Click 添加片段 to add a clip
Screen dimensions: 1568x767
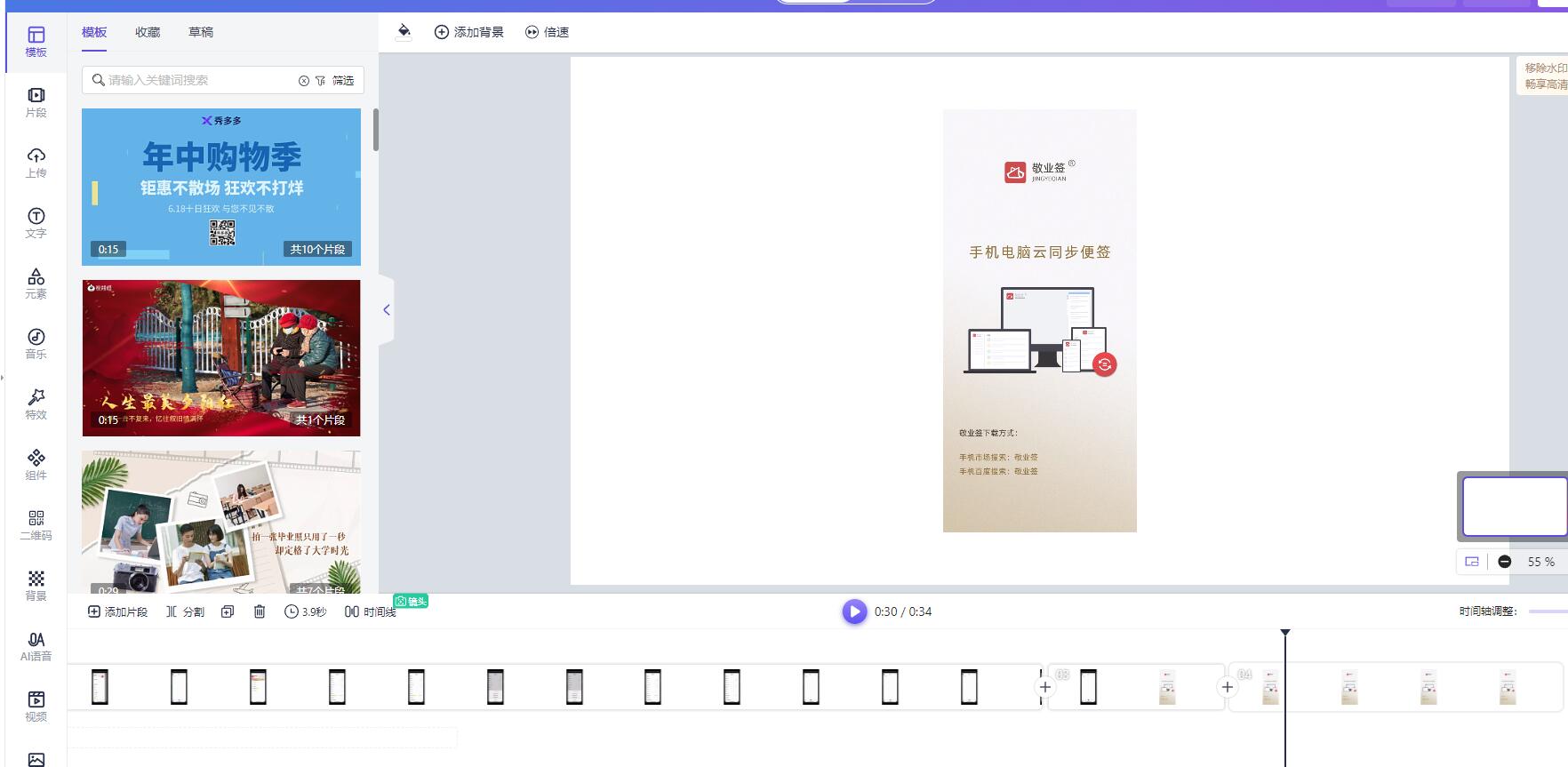point(117,611)
